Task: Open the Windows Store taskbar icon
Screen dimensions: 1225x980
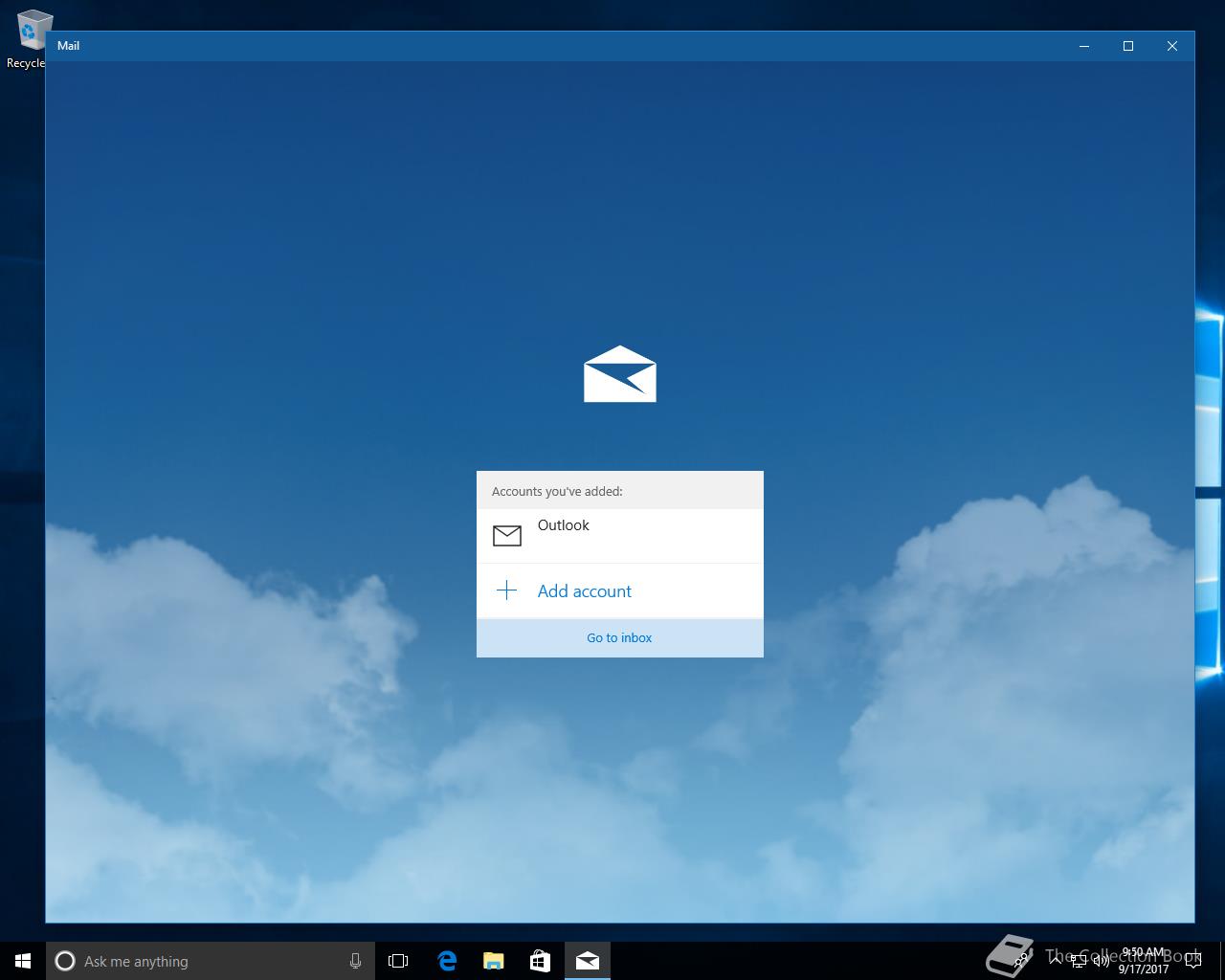Action: pyautogui.click(x=540, y=961)
